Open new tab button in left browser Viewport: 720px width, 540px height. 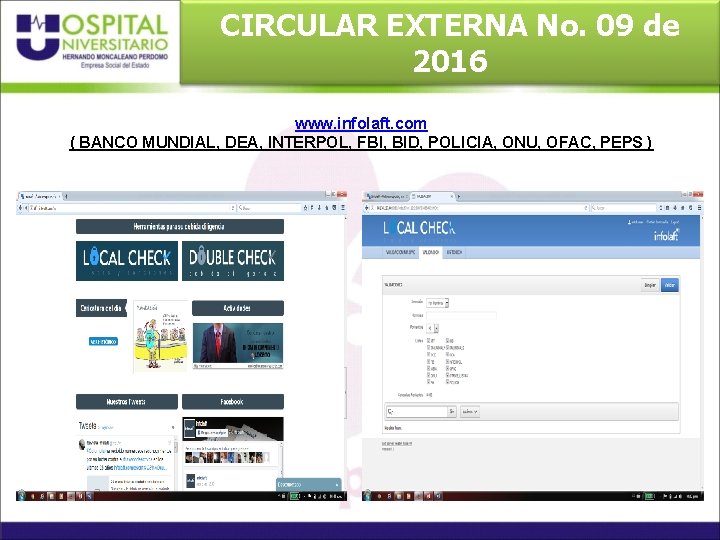pyautogui.click(x=65, y=196)
